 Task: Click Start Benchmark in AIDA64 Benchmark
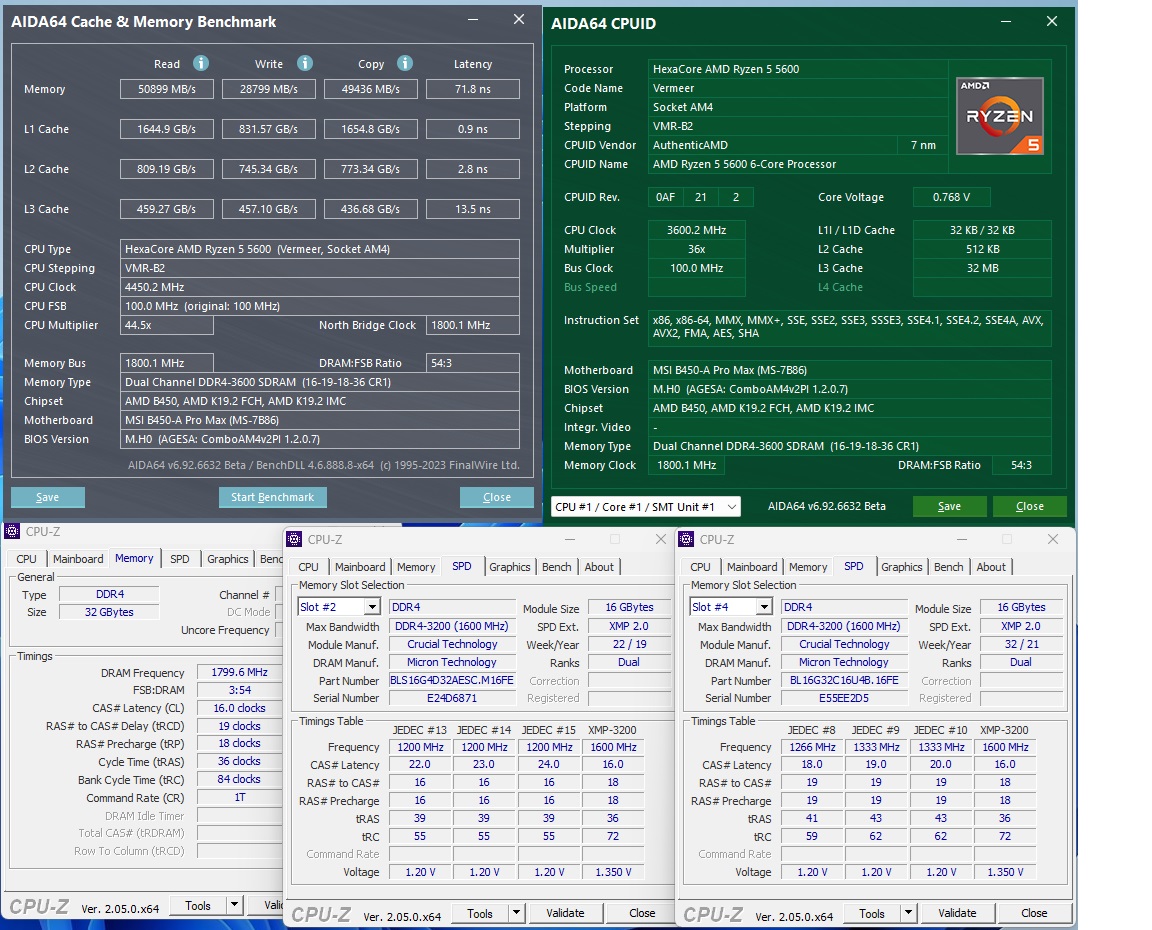coord(273,497)
